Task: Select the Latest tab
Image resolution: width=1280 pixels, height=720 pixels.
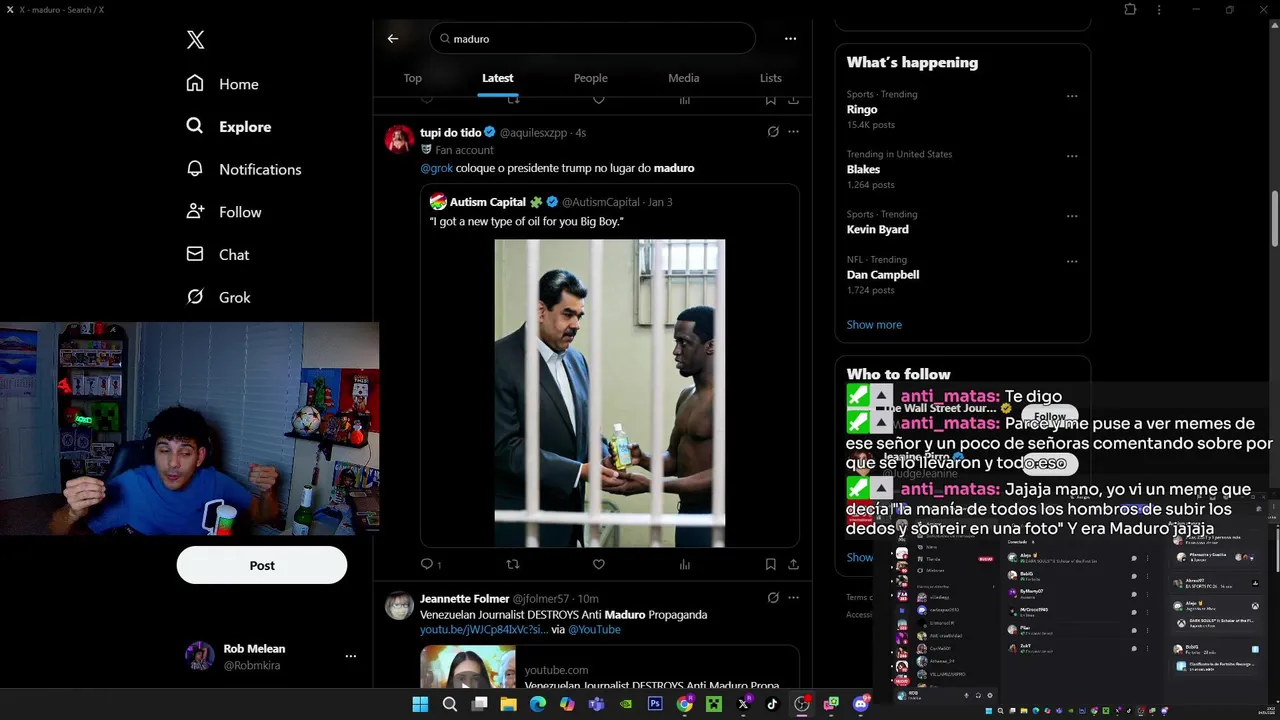Action: click(x=497, y=78)
